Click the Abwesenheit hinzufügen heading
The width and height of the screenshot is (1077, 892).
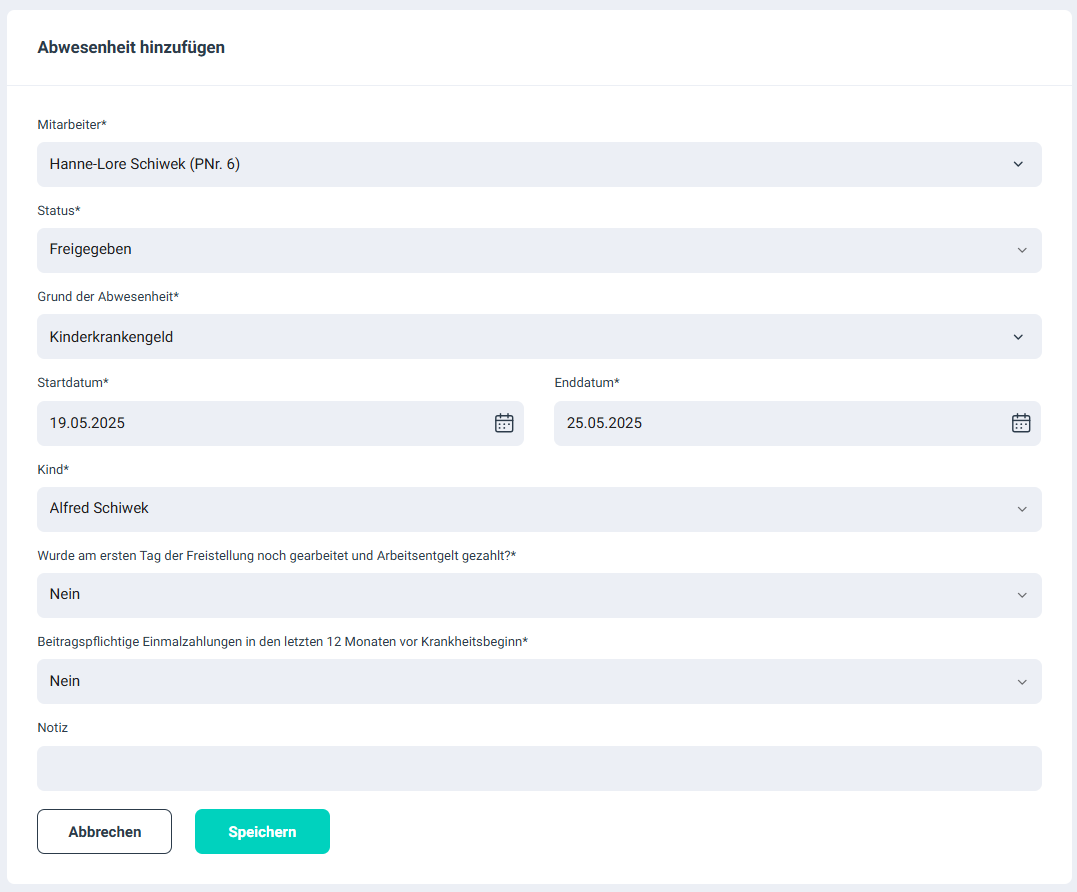click(131, 47)
